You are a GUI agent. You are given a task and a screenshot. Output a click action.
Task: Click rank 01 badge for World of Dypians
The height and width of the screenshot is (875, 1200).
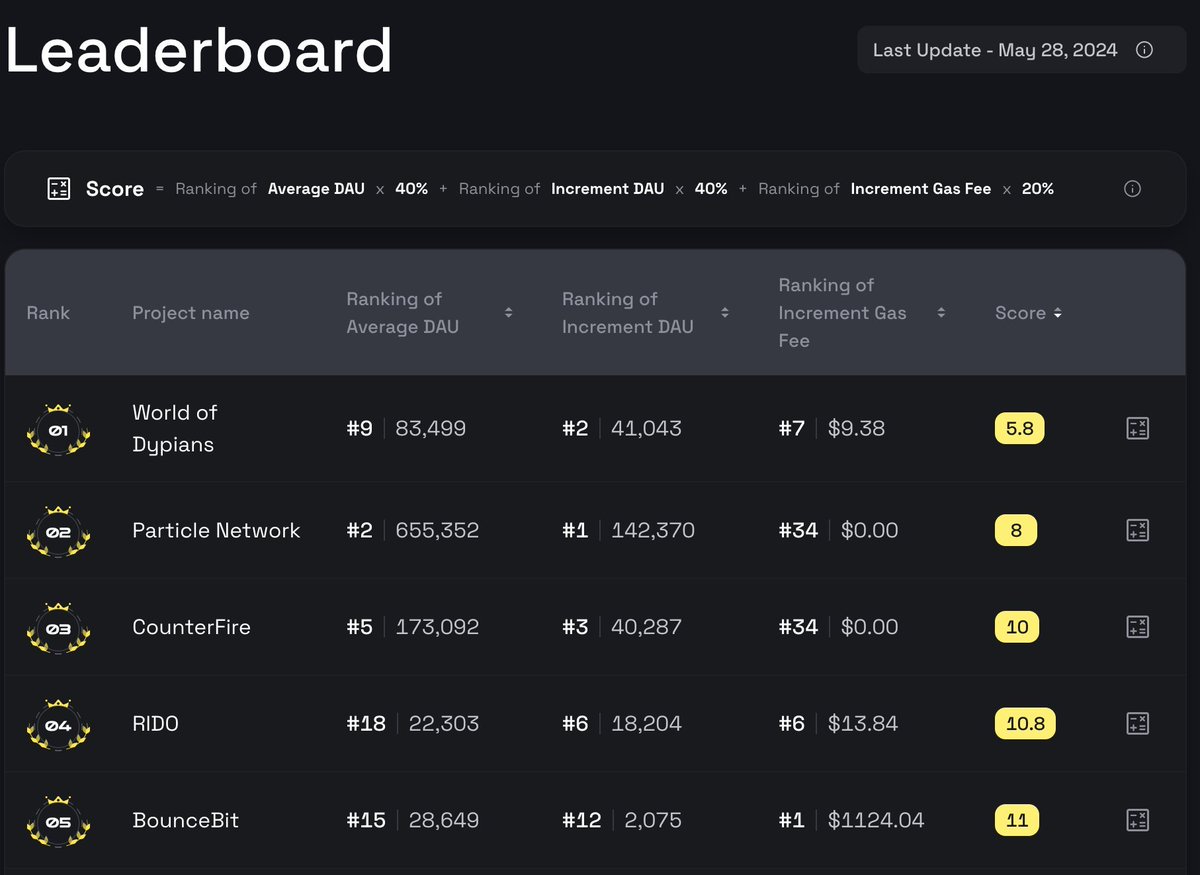(x=58, y=430)
